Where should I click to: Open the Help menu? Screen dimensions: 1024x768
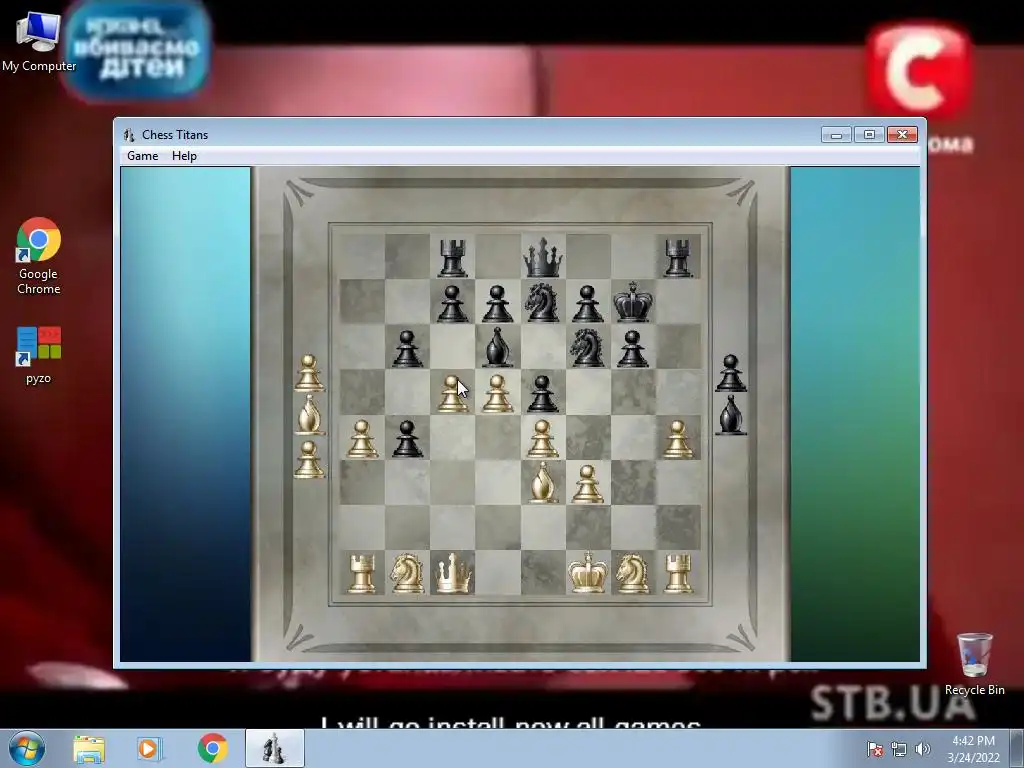tap(184, 155)
